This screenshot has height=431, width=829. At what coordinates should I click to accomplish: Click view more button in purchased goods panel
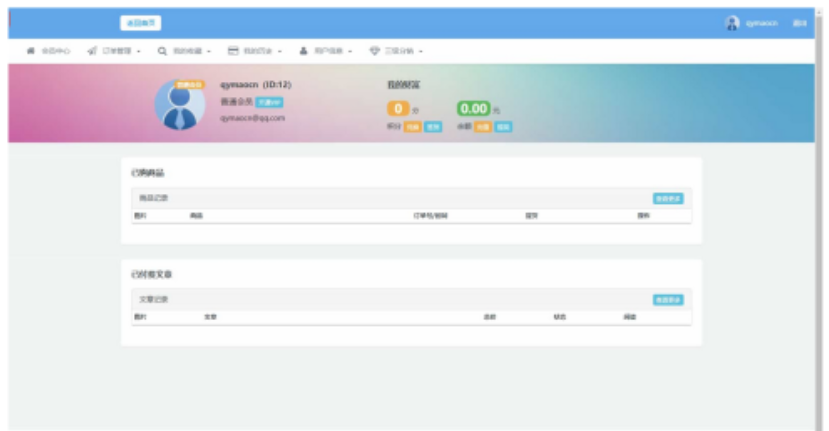(x=668, y=198)
